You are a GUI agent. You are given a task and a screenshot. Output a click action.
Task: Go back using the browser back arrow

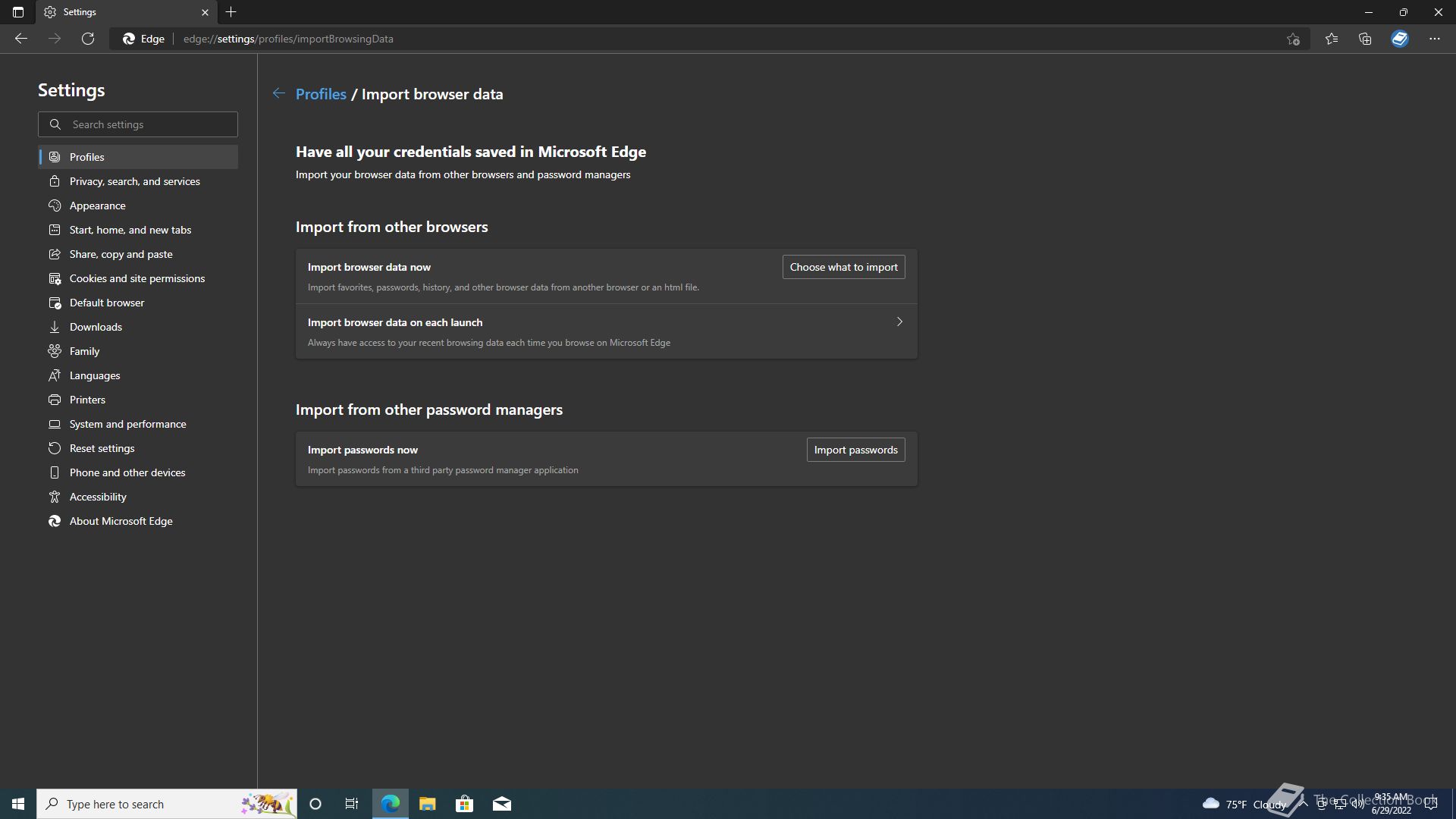pos(21,39)
